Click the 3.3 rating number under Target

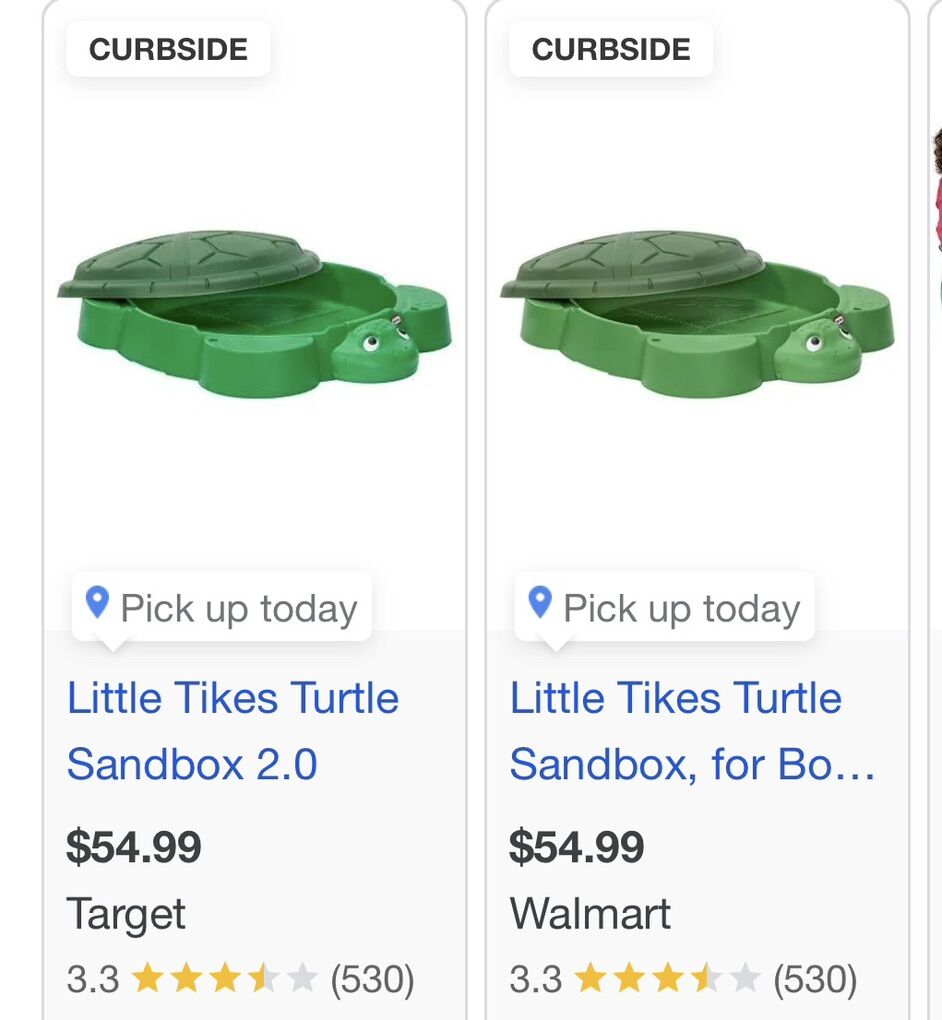92,980
